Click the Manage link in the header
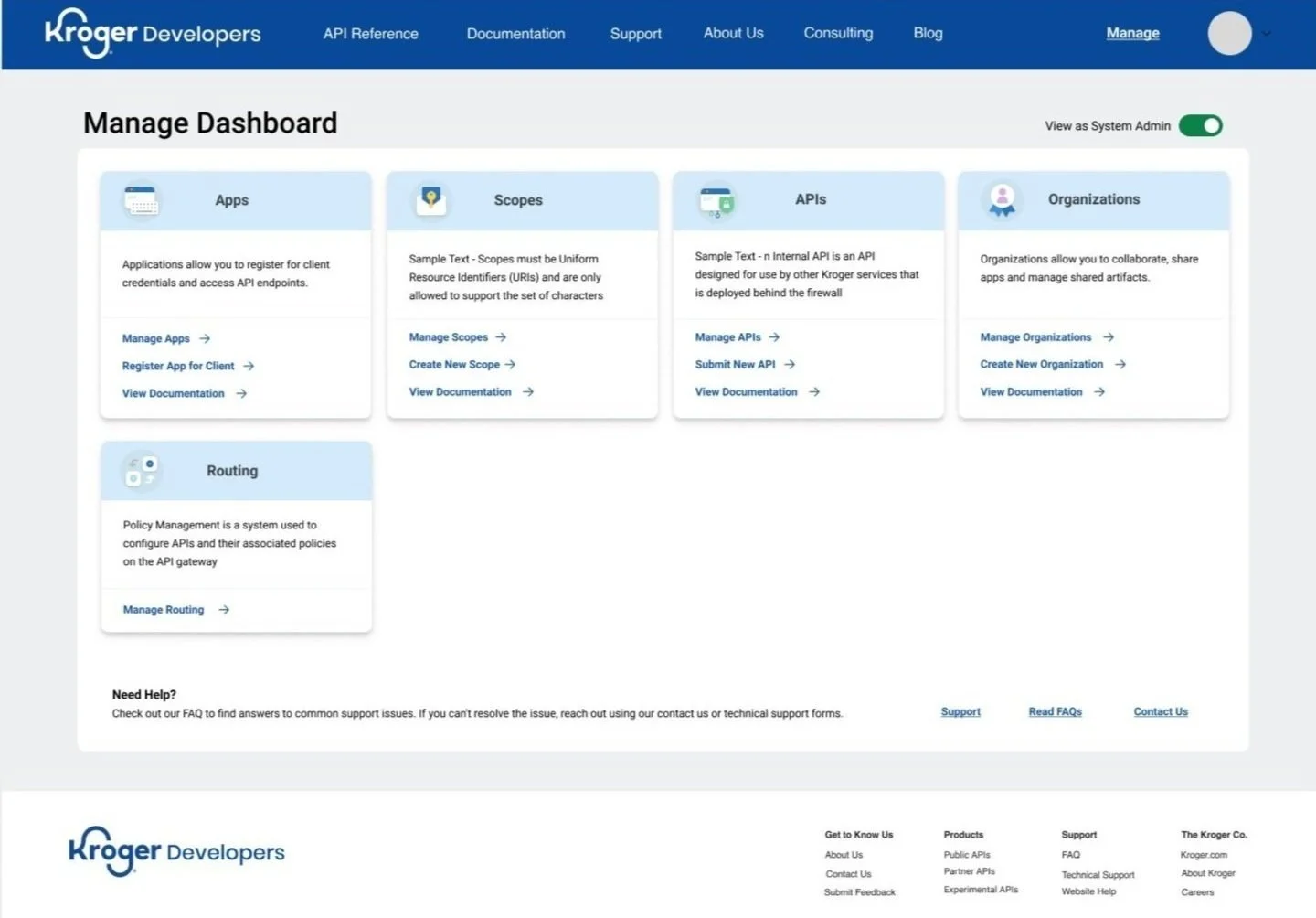Screen dimensions: 1316x918 1133,33
